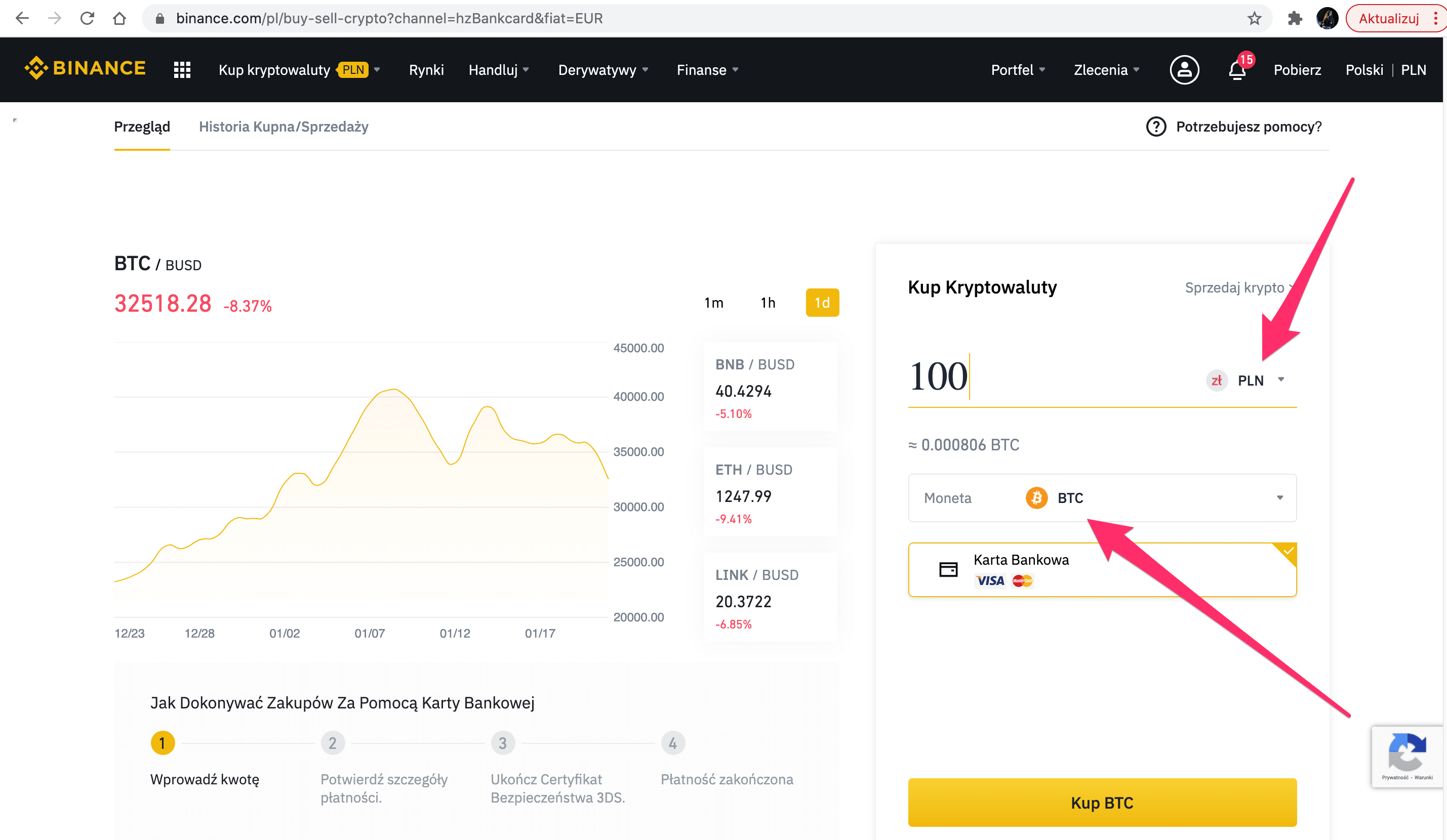The image size is (1447, 840).
Task: Open the Moneta BTC coin dropdown
Action: 1102,497
